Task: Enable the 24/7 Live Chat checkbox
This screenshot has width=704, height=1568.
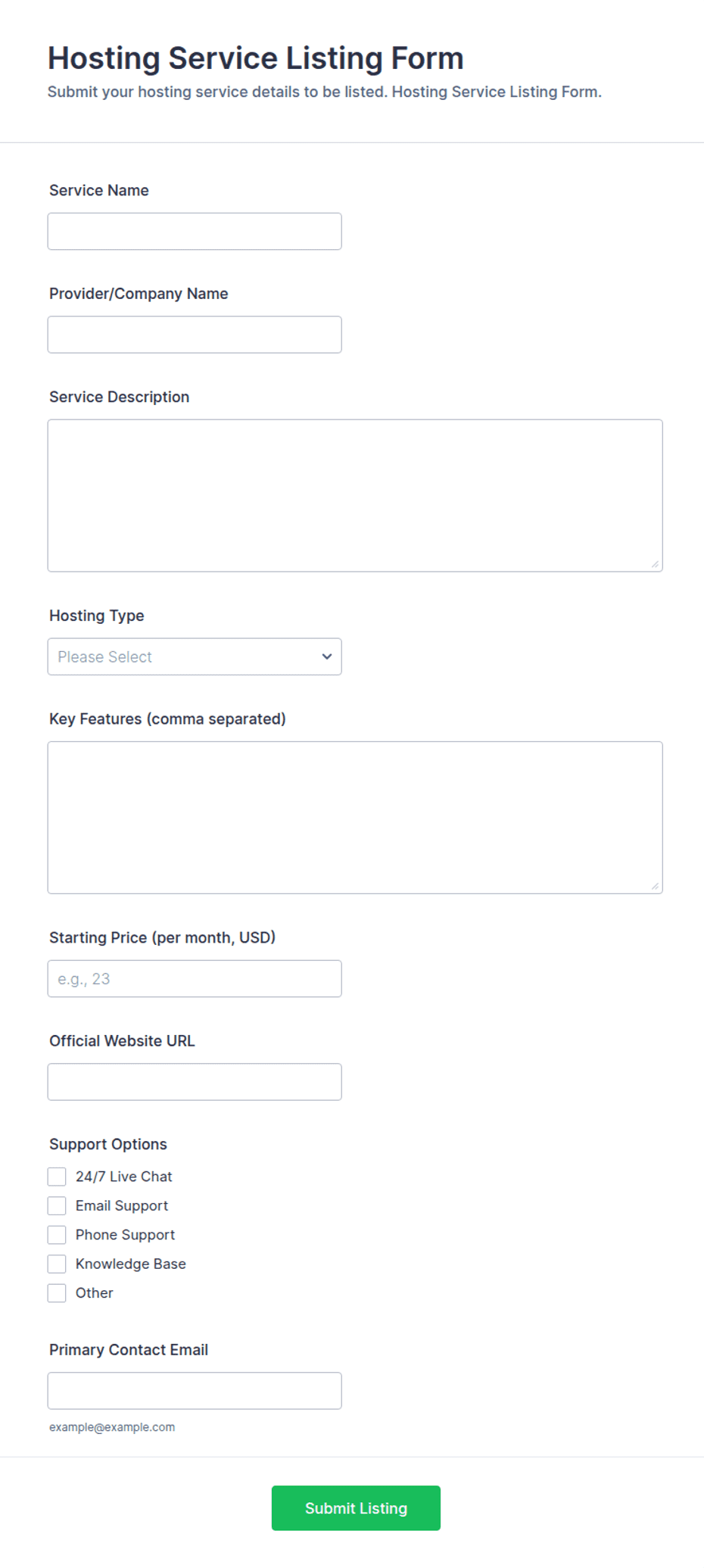Action: [57, 1177]
